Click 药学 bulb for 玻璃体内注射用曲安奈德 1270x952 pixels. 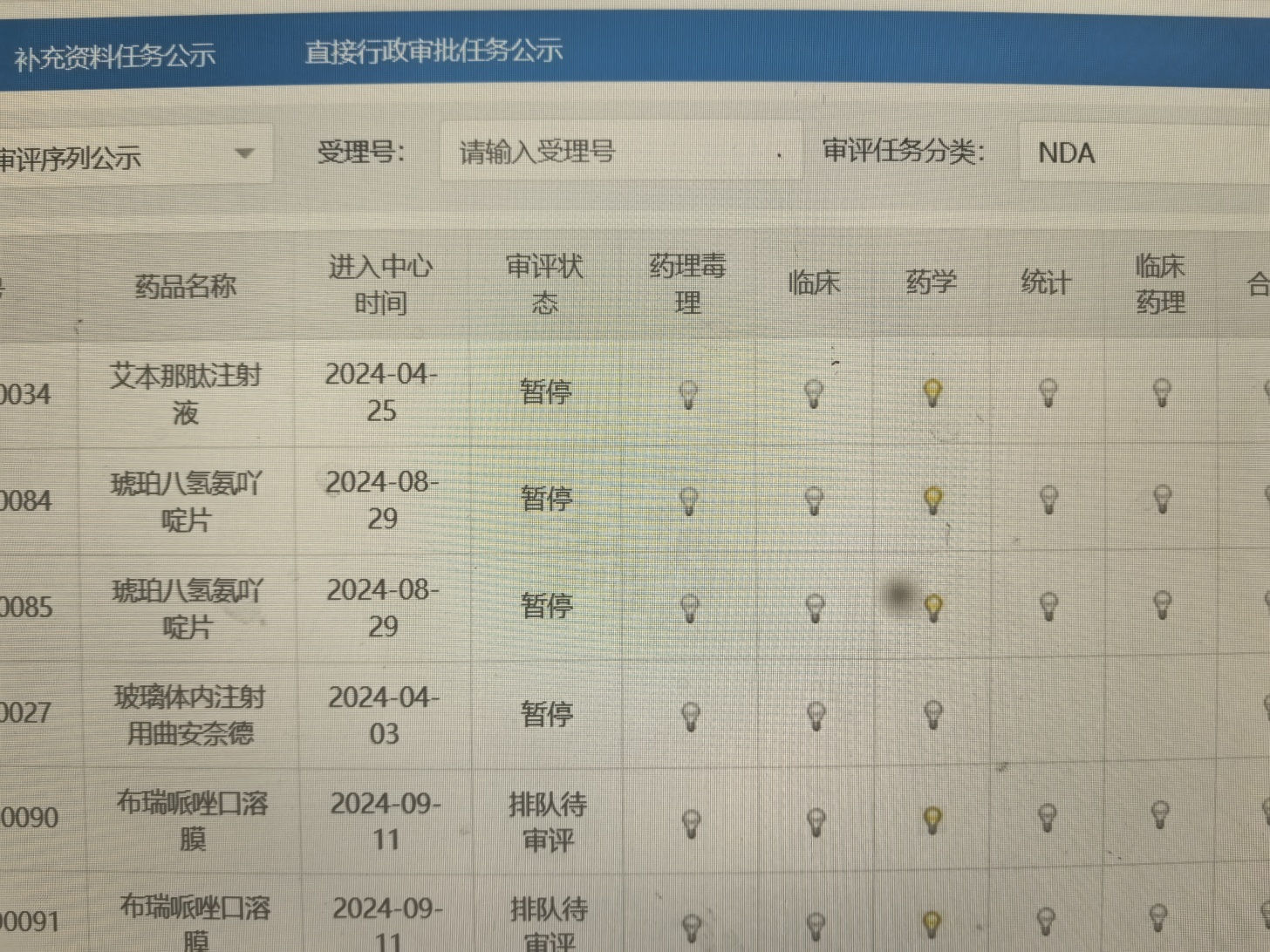pos(933,715)
